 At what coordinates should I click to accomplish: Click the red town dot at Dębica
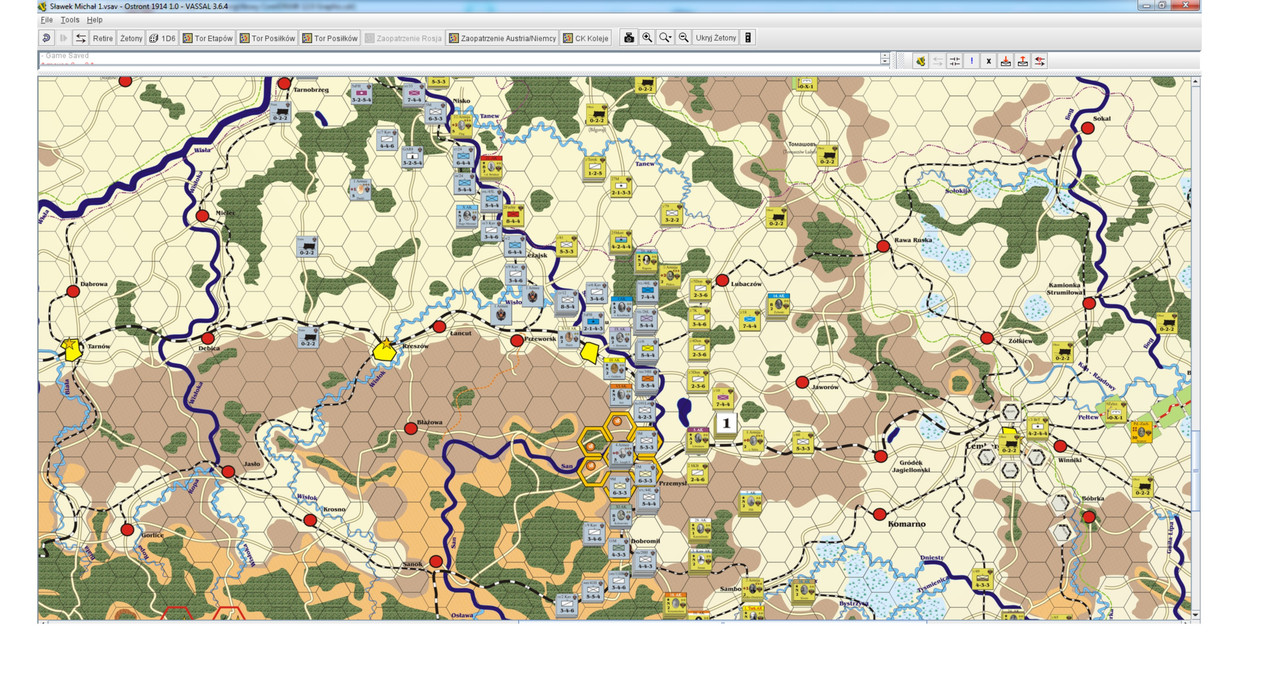coord(208,338)
